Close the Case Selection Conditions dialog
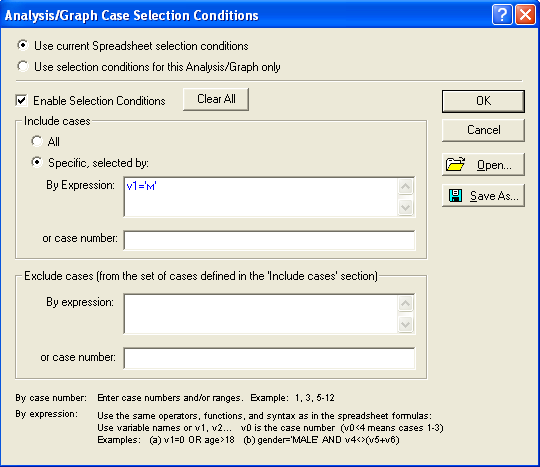 [x=525, y=15]
